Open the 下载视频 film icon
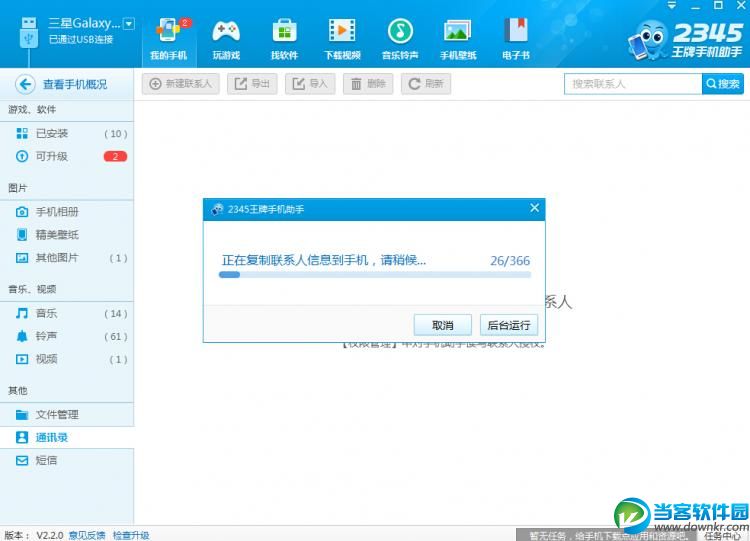The height and width of the screenshot is (541, 750). [342, 31]
